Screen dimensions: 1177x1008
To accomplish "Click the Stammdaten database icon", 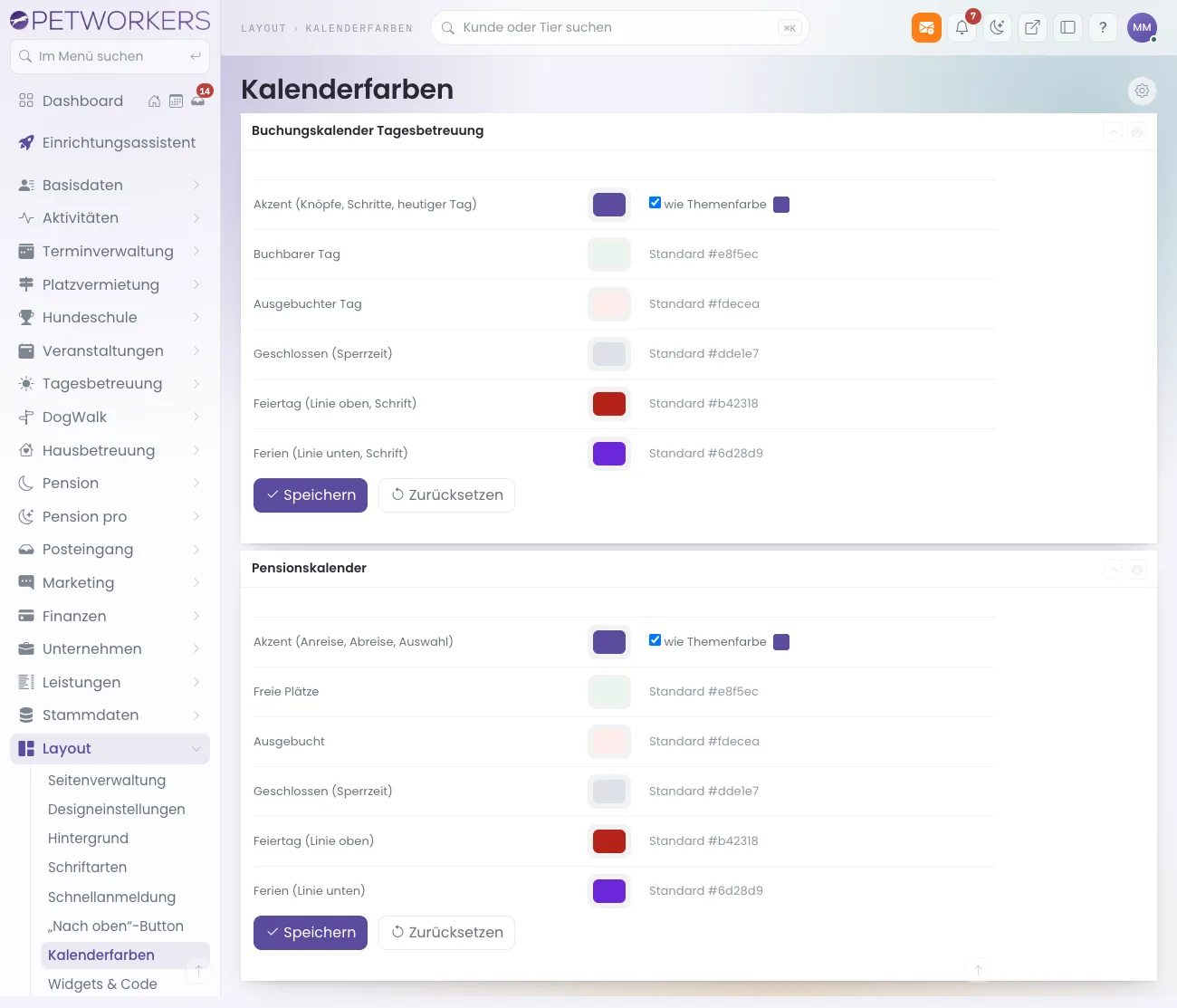I will (26, 715).
